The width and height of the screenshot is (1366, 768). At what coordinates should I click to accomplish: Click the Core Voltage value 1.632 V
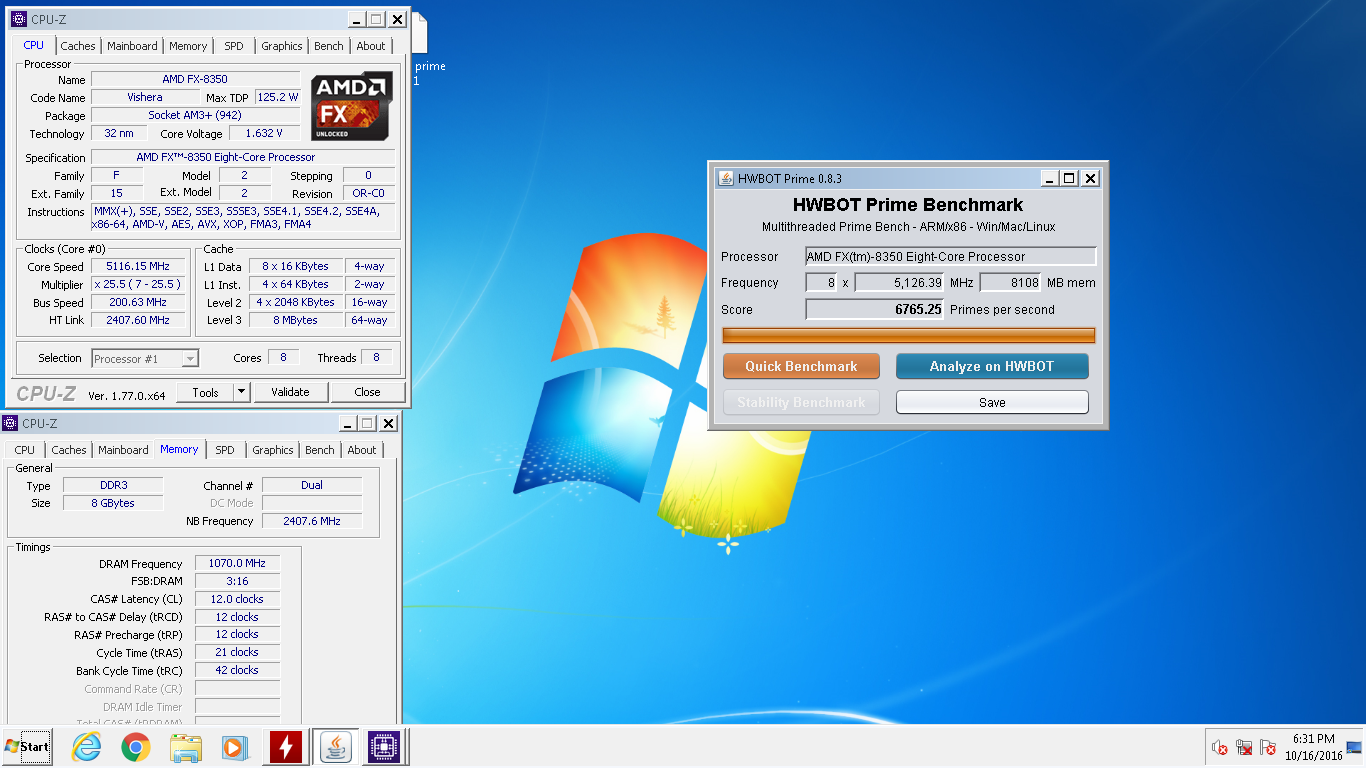[x=264, y=133]
